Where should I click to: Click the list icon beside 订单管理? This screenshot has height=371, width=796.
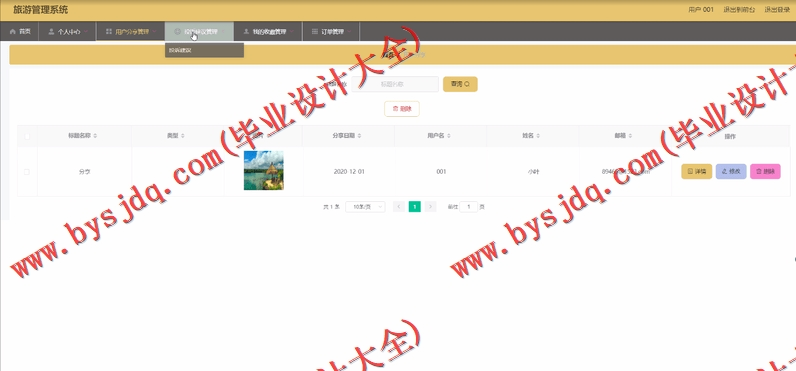click(x=315, y=31)
